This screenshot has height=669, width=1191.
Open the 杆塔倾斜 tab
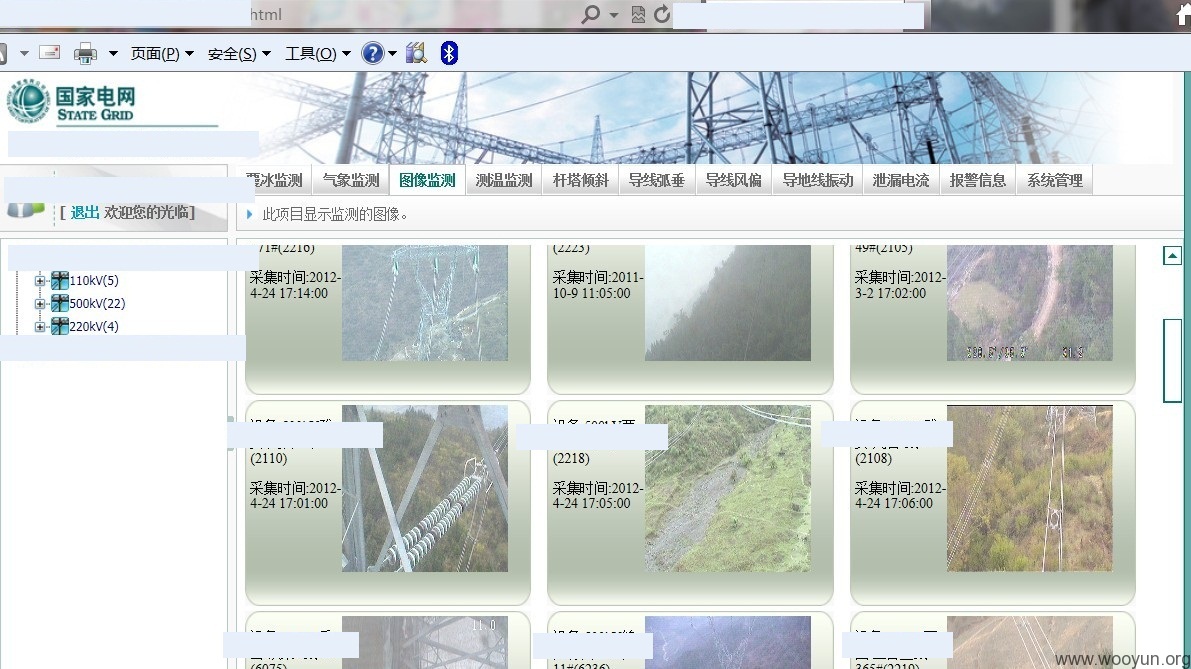point(580,180)
